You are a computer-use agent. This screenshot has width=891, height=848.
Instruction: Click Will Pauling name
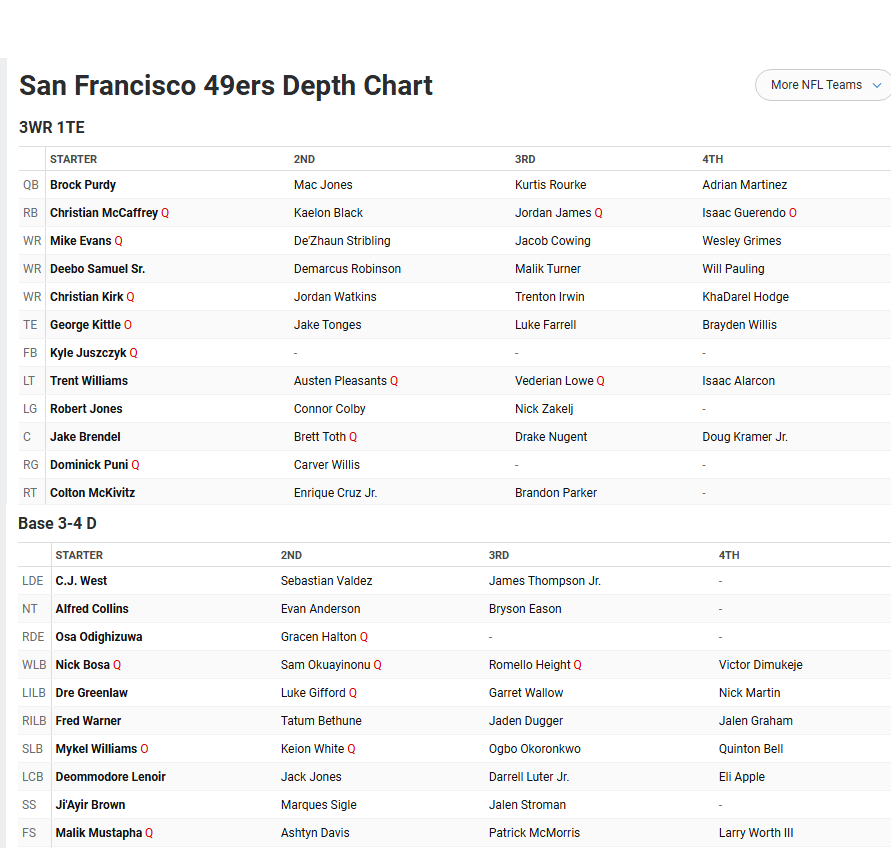(x=733, y=269)
